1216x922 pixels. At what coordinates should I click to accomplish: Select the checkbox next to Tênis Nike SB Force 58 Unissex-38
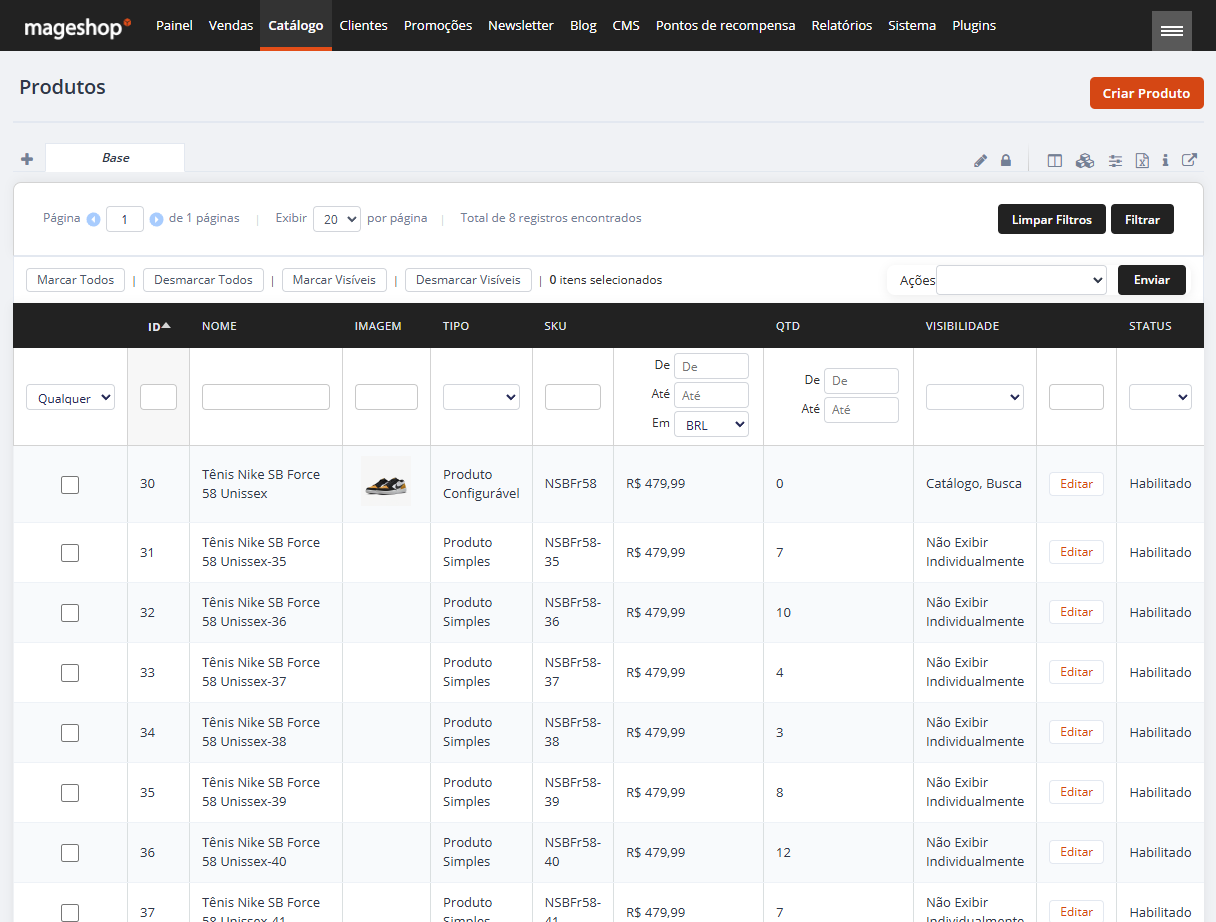pyautogui.click(x=69, y=732)
